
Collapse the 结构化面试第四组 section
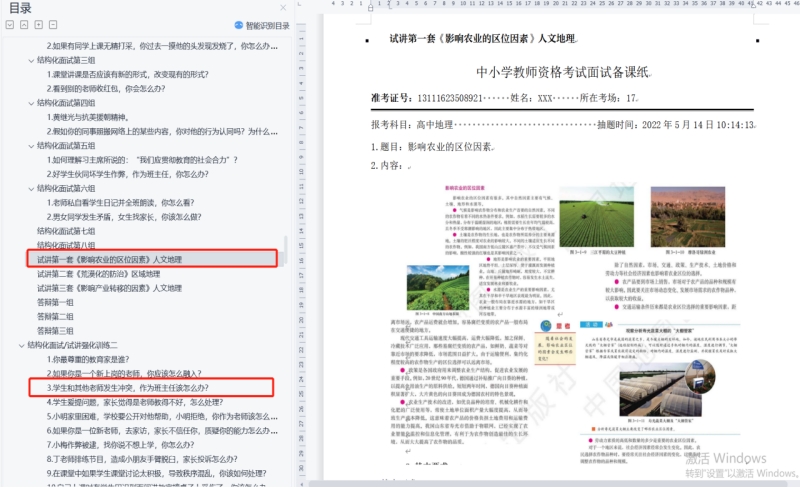(x=31, y=103)
